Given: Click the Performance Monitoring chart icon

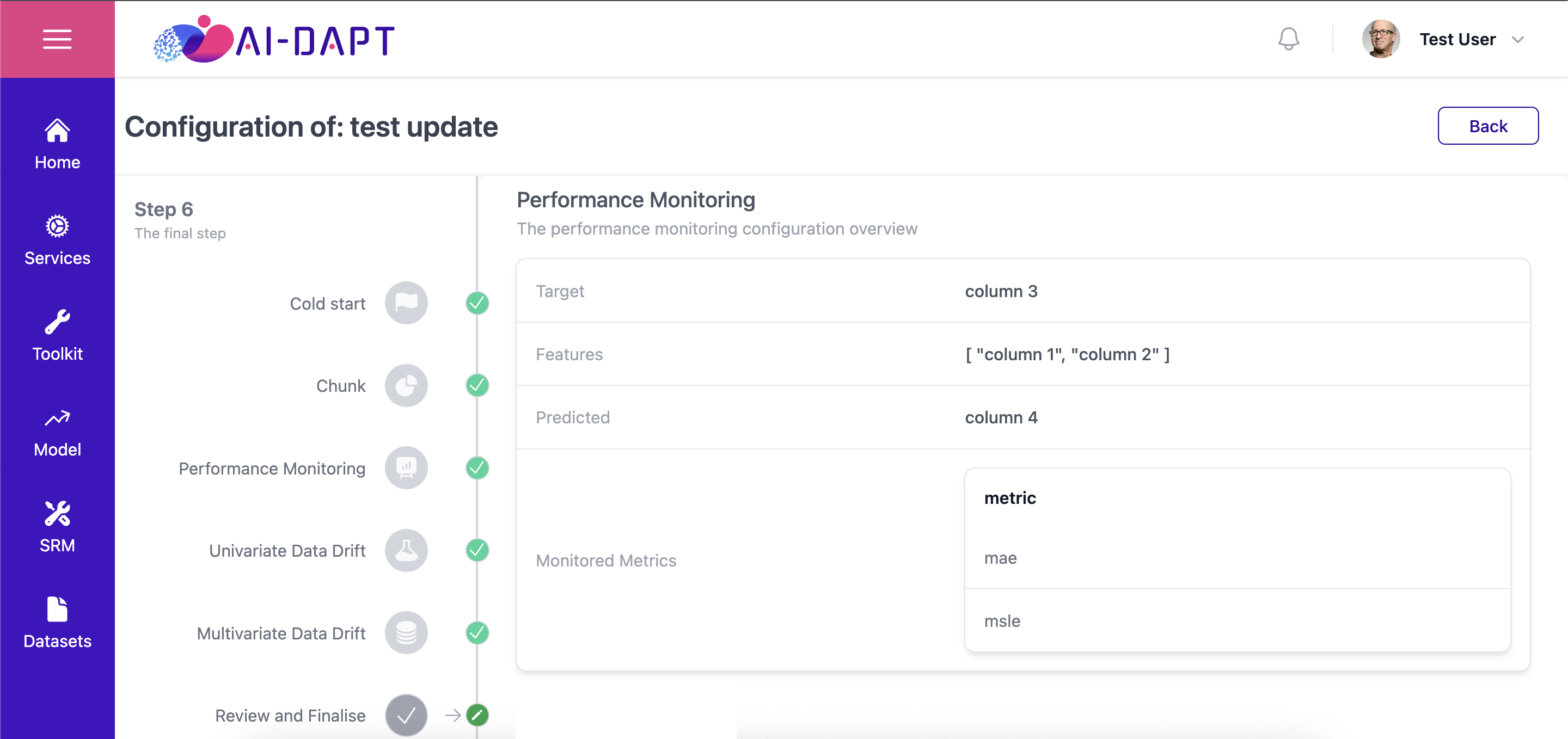Looking at the screenshot, I should click(x=406, y=468).
